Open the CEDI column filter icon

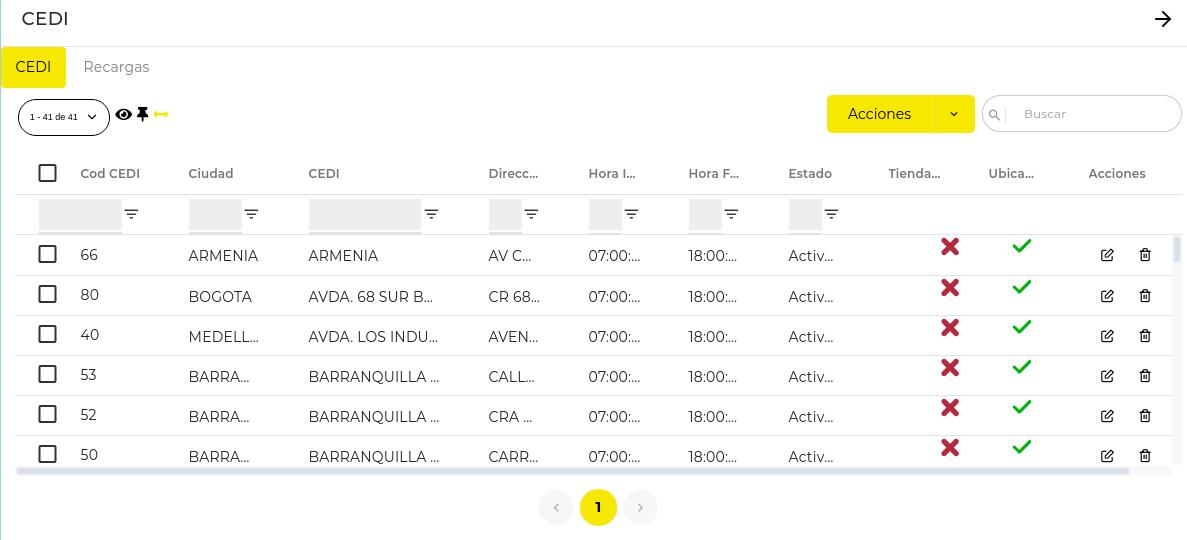pos(431,214)
